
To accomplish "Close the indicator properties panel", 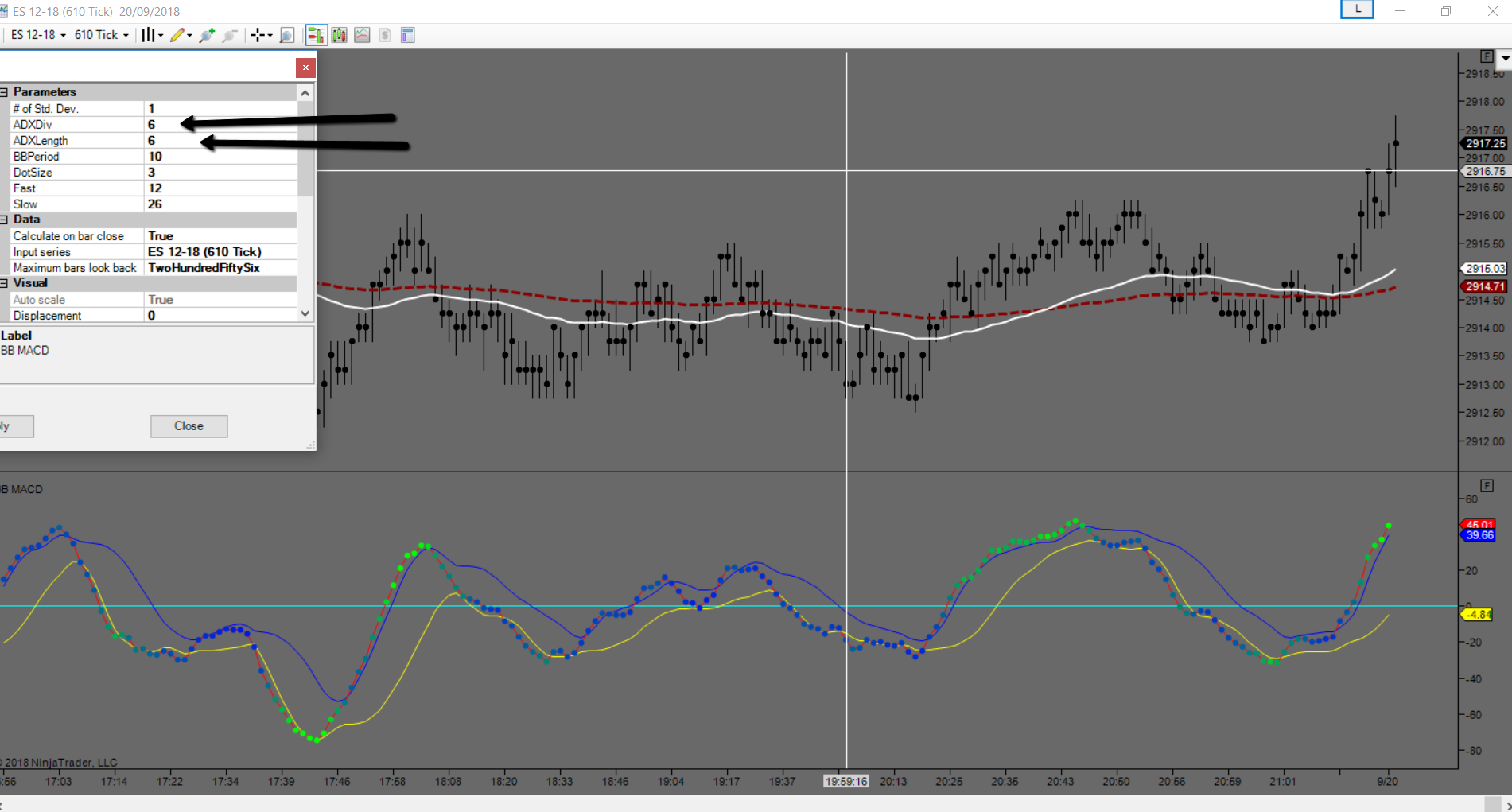I will click(x=305, y=68).
